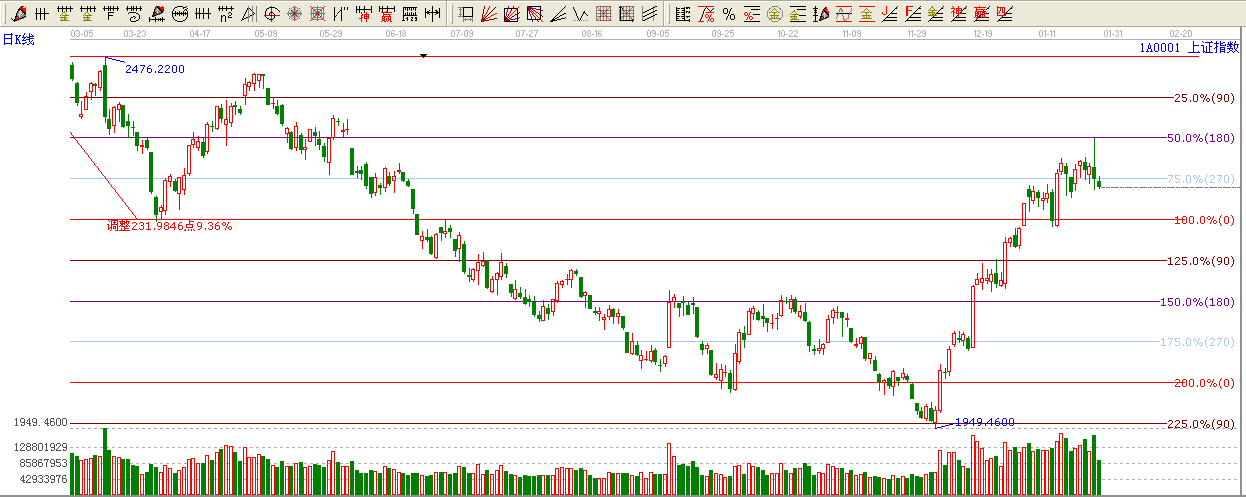
Task: Click the 50.0%(180) level label
Action: click(1200, 138)
